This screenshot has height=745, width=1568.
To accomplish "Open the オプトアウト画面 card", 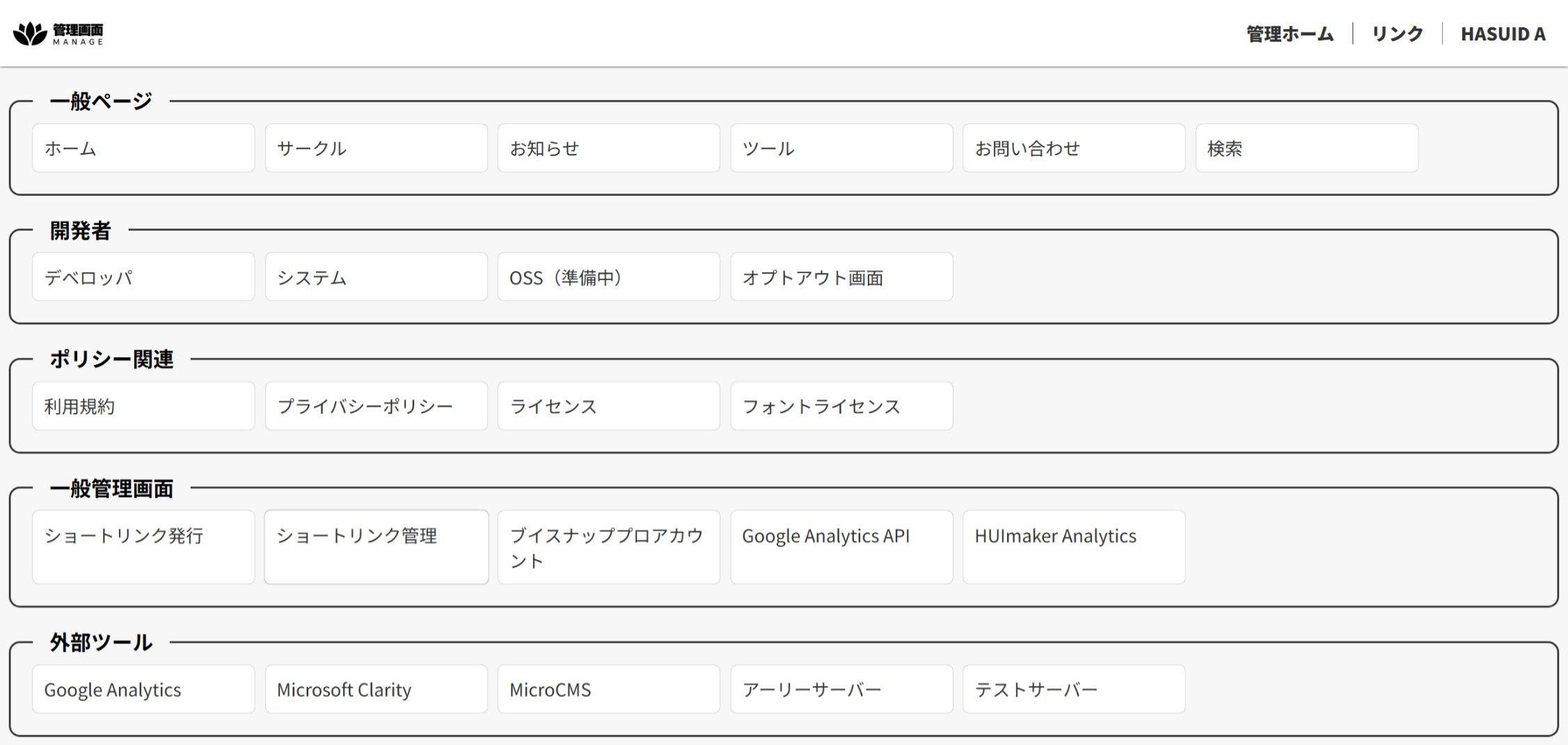I will [x=841, y=277].
